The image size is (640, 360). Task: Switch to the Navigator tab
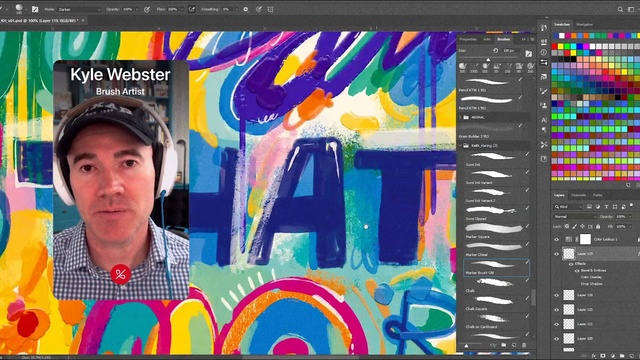[584, 25]
